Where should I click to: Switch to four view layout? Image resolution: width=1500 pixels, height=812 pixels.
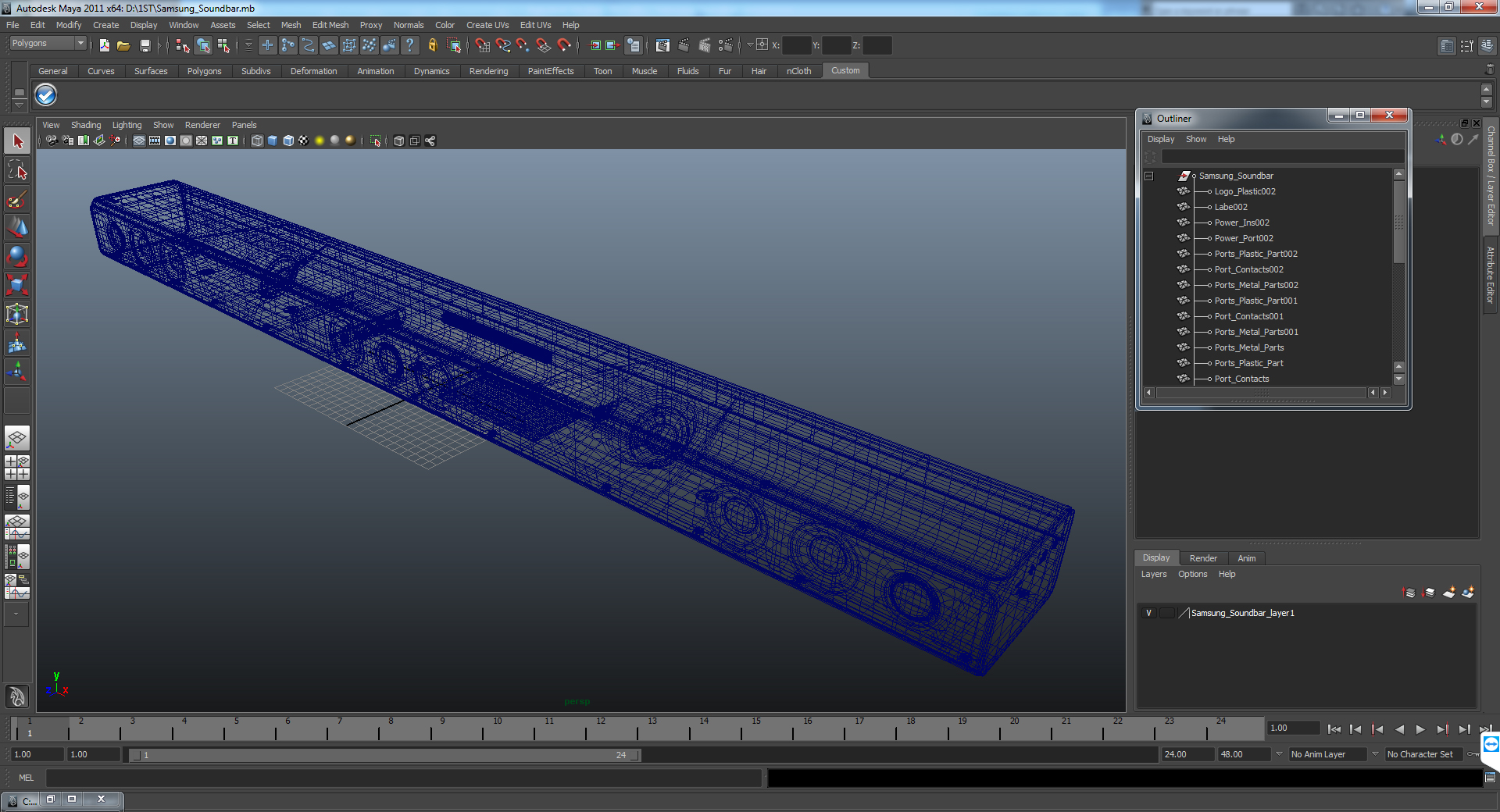click(17, 468)
